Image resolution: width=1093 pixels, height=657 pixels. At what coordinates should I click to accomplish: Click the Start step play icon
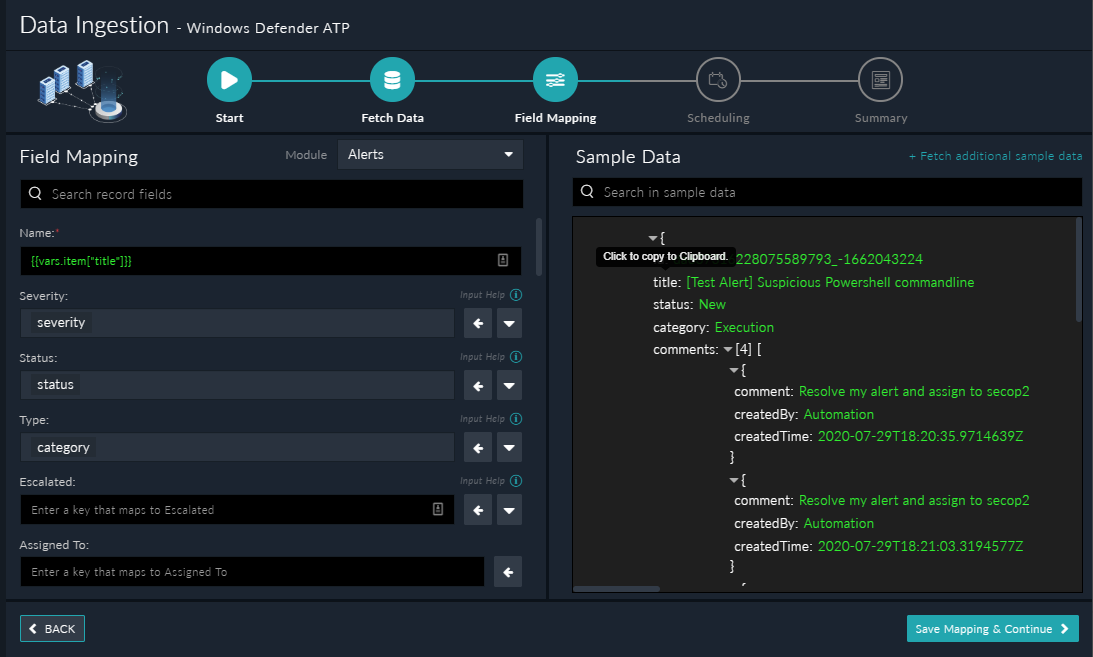229,80
